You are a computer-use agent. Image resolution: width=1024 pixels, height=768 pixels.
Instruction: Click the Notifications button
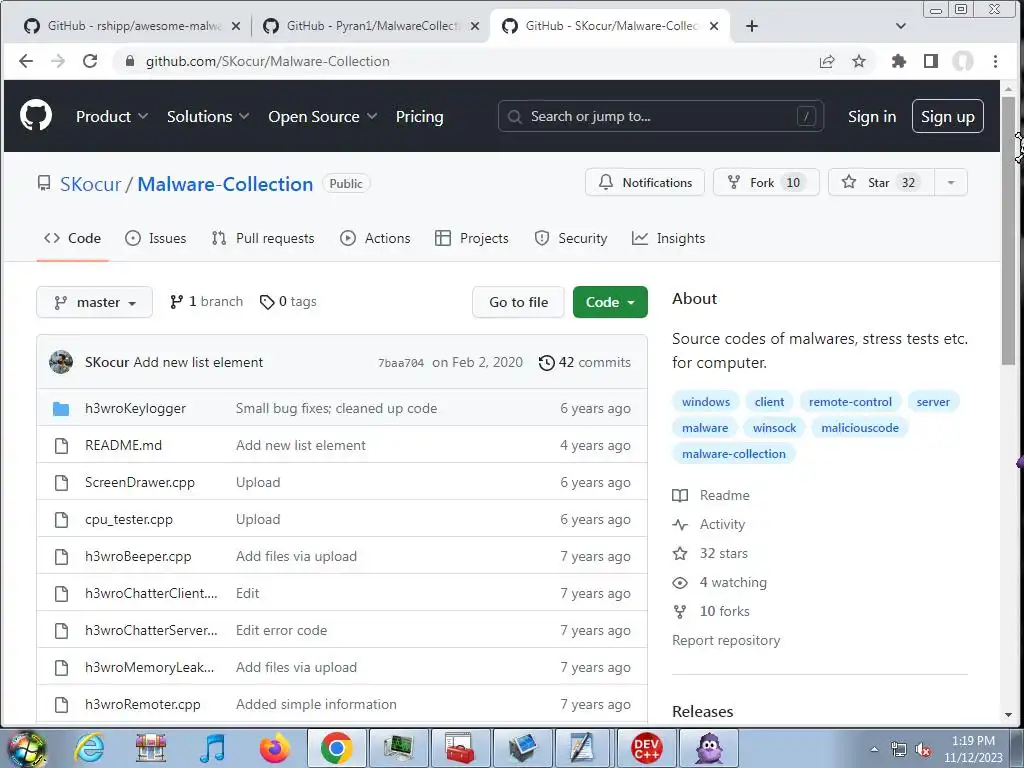tap(645, 182)
